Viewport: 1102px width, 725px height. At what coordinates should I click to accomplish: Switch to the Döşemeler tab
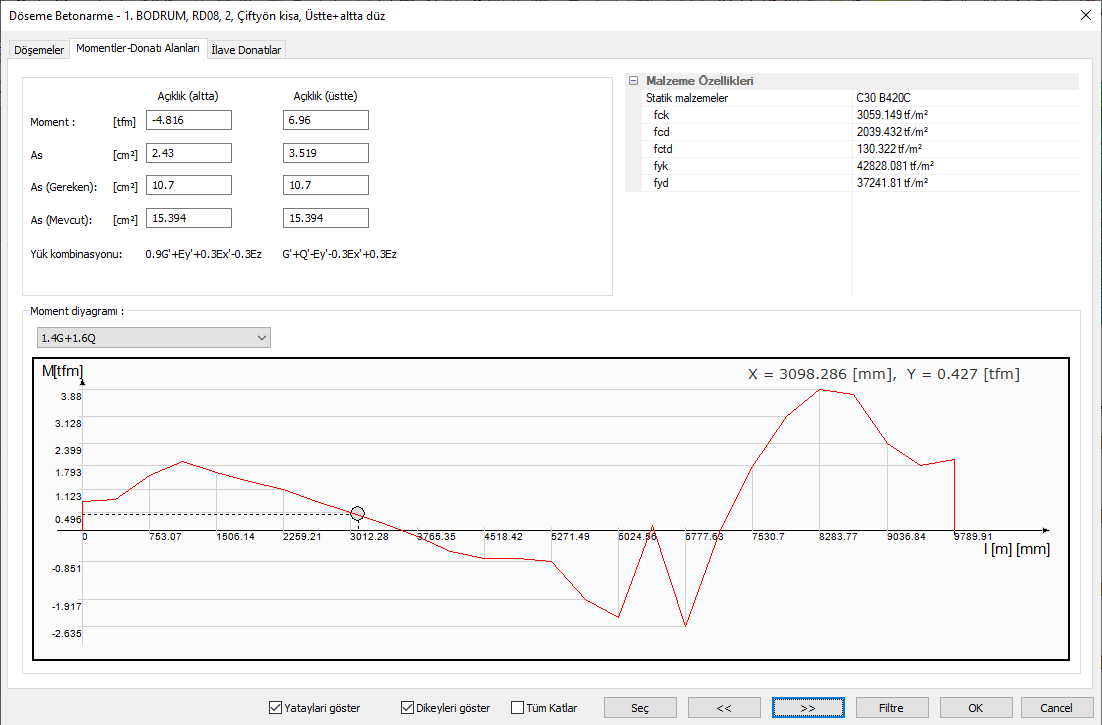(x=39, y=49)
